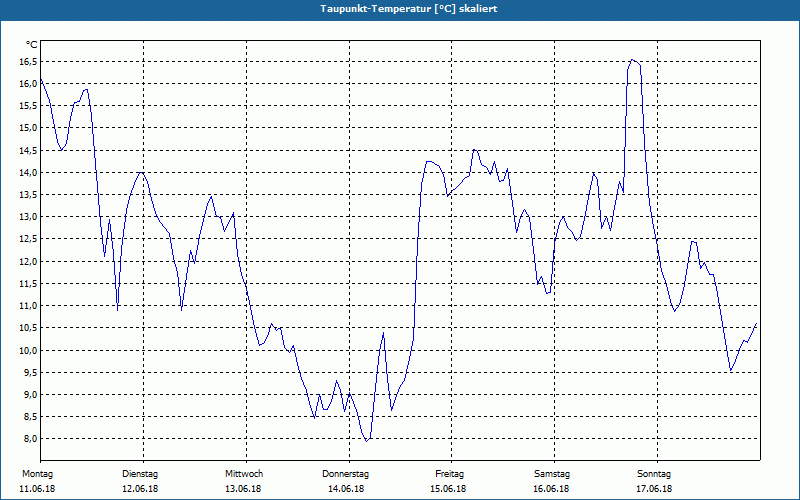
Task: Click the date 15.06.18
Action: click(x=447, y=489)
